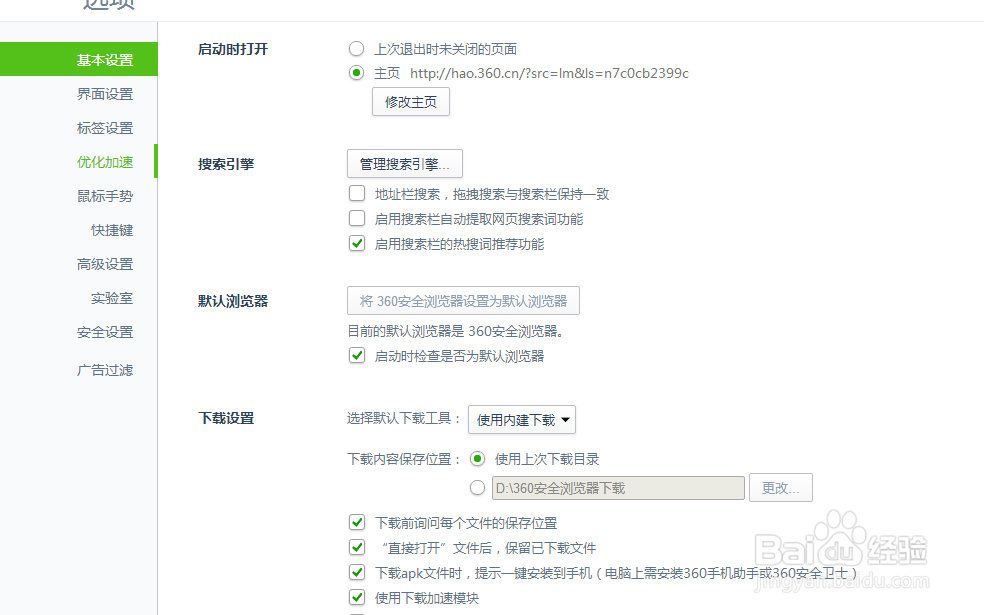Switch to 实验室 settings
The width and height of the screenshot is (984, 615).
click(x=112, y=298)
